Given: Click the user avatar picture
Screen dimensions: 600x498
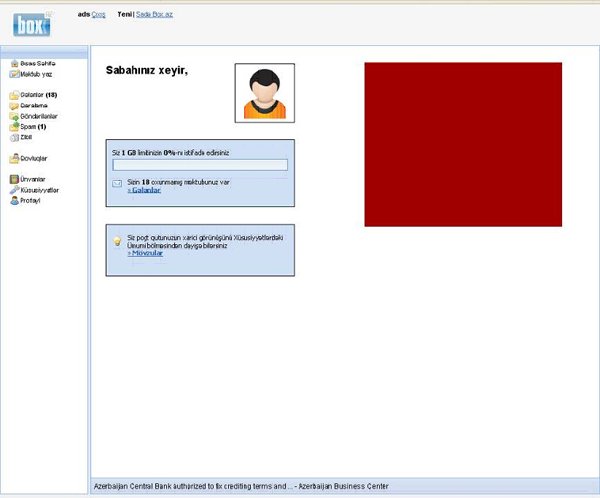Looking at the screenshot, I should coord(264,93).
